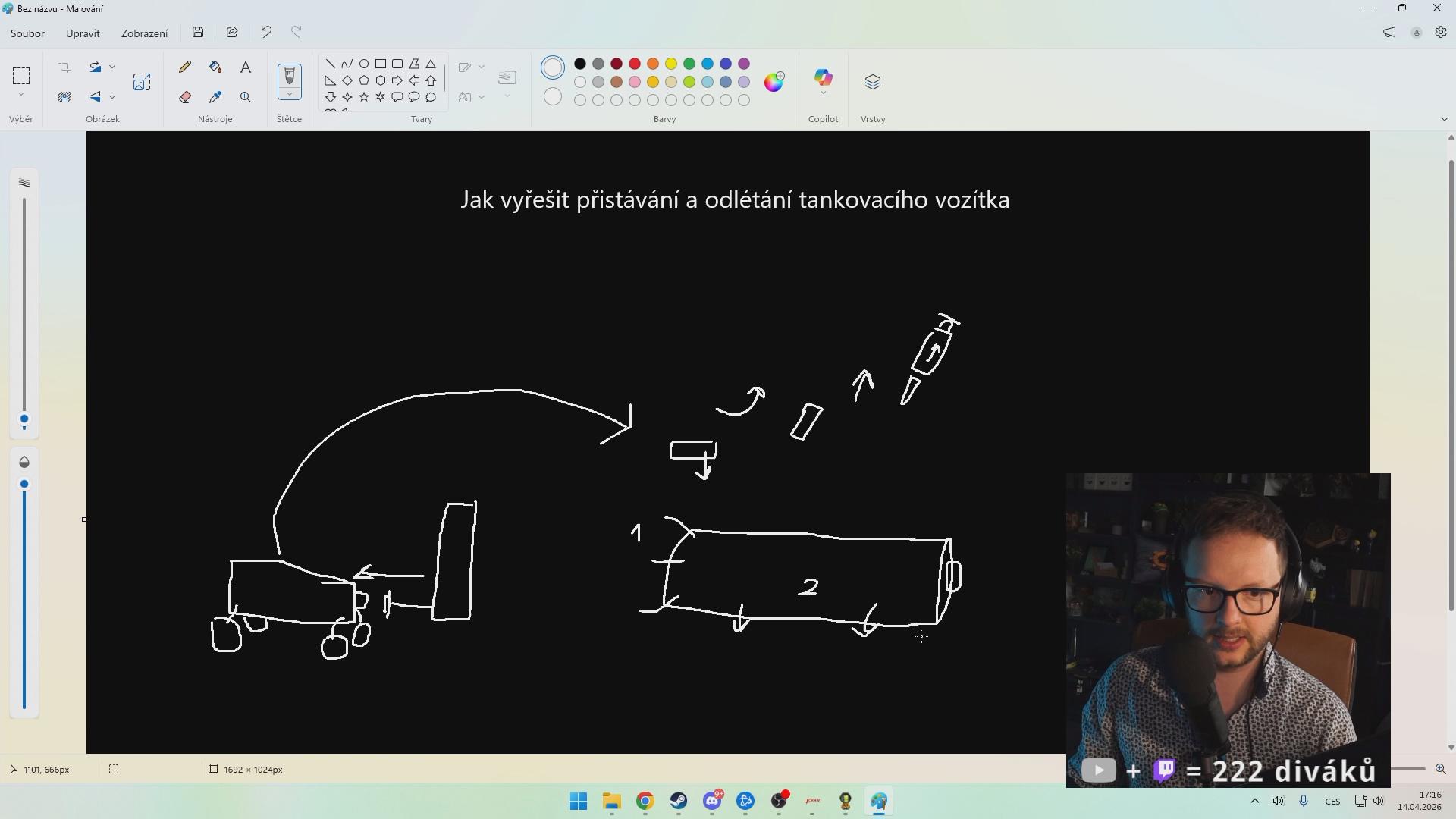Select the Magnifier zoom tool
1456x819 pixels.
pyautogui.click(x=246, y=97)
